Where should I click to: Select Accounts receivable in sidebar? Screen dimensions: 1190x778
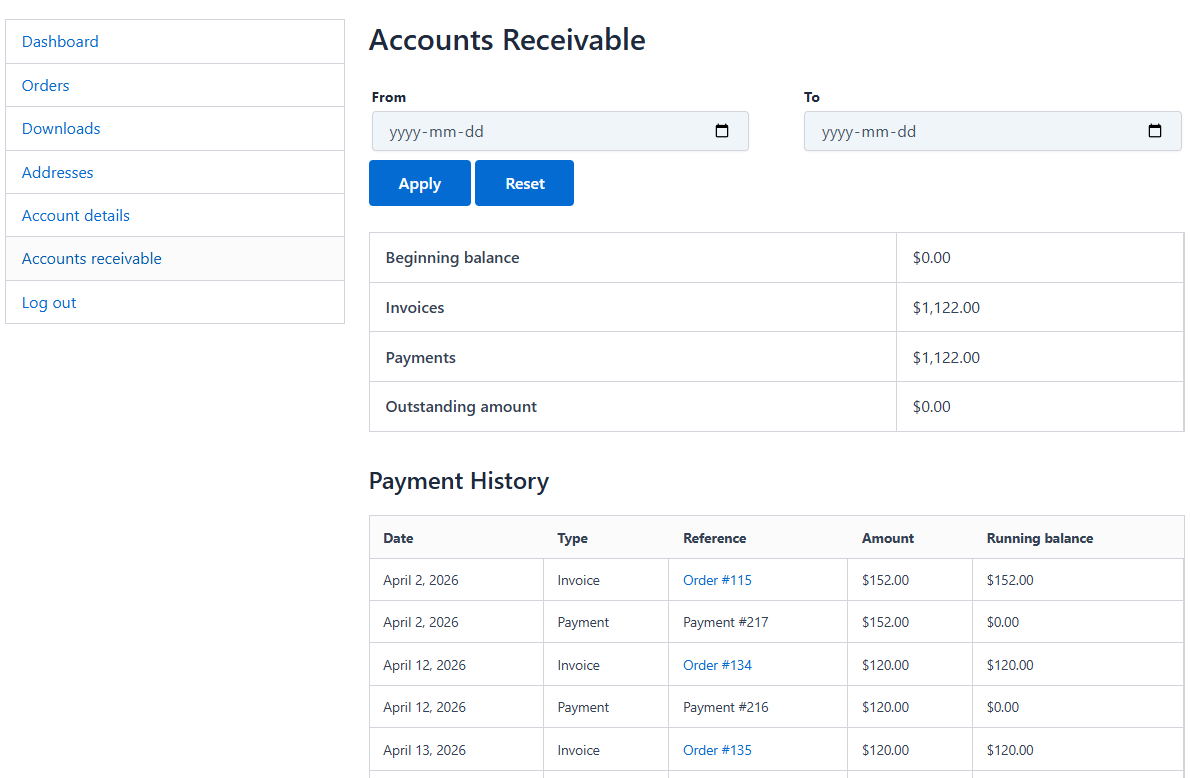(92, 259)
